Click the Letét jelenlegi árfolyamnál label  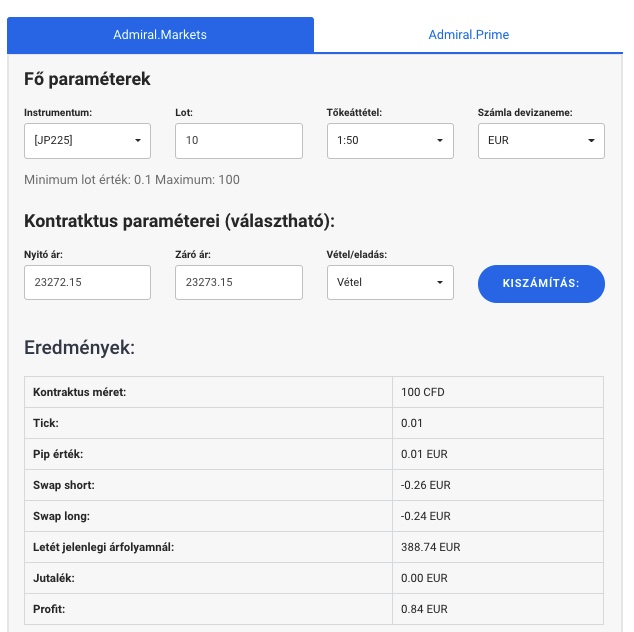(104, 547)
